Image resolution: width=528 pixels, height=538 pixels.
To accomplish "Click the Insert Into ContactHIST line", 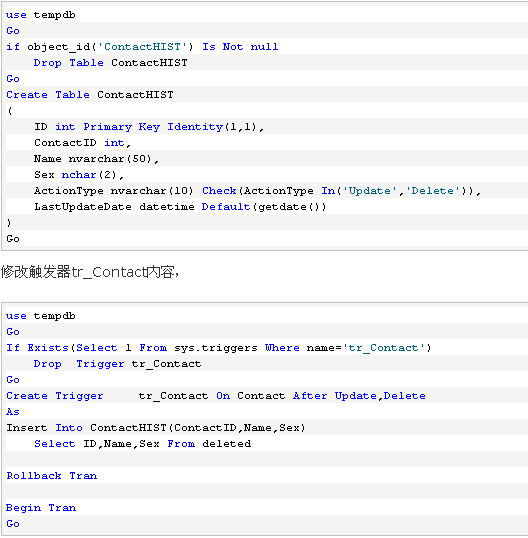I will tap(156, 428).
